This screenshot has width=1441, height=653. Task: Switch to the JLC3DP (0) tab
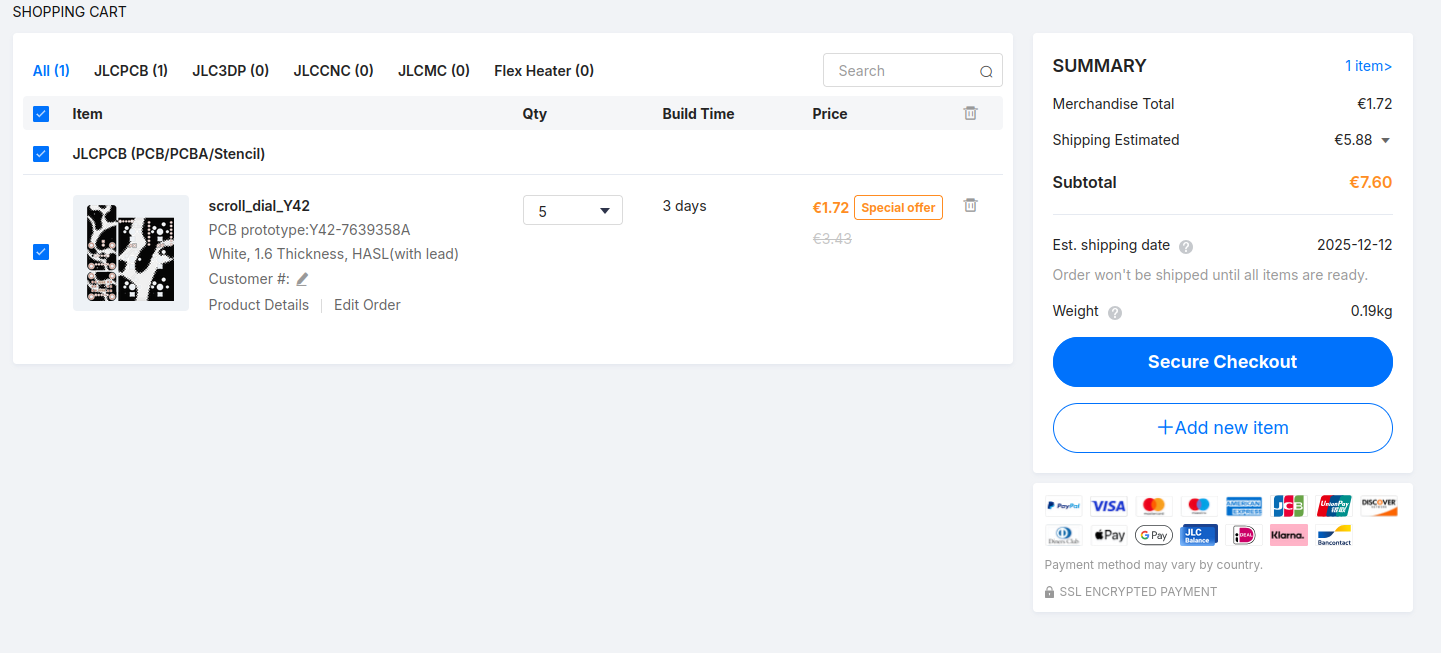point(230,71)
